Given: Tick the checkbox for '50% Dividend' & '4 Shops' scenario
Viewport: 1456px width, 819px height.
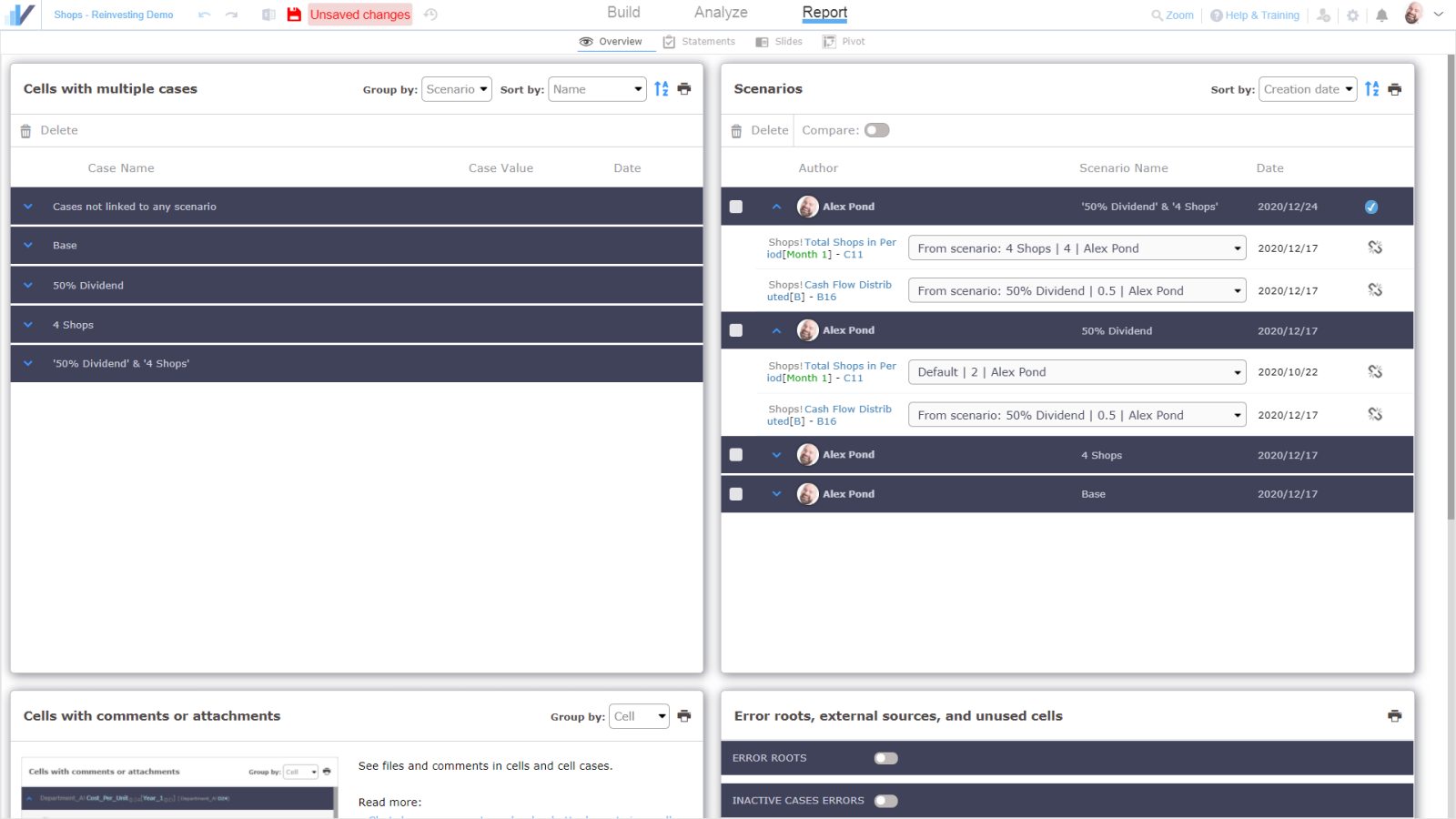Looking at the screenshot, I should click(736, 207).
